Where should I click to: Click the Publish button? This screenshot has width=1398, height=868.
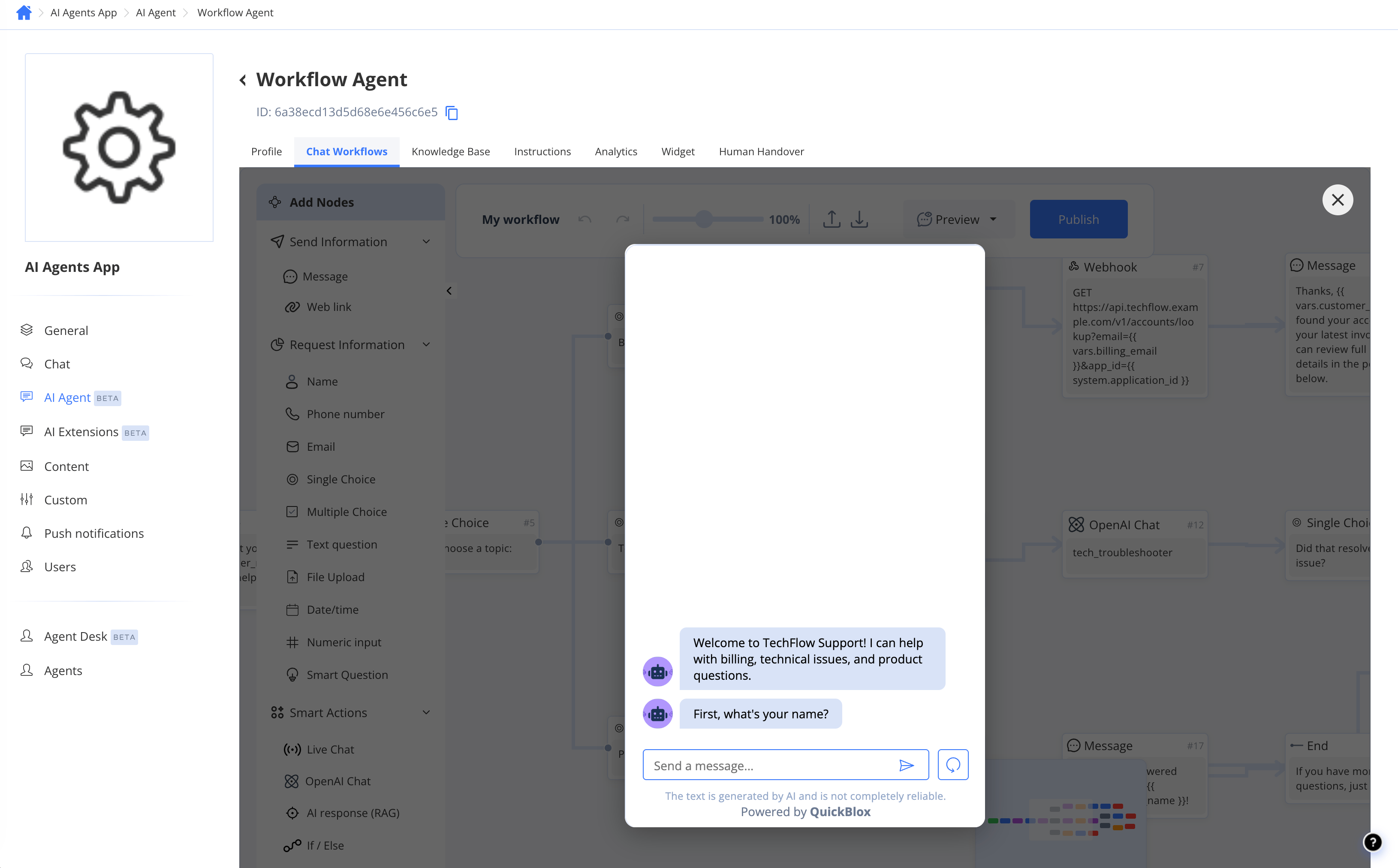click(x=1079, y=219)
